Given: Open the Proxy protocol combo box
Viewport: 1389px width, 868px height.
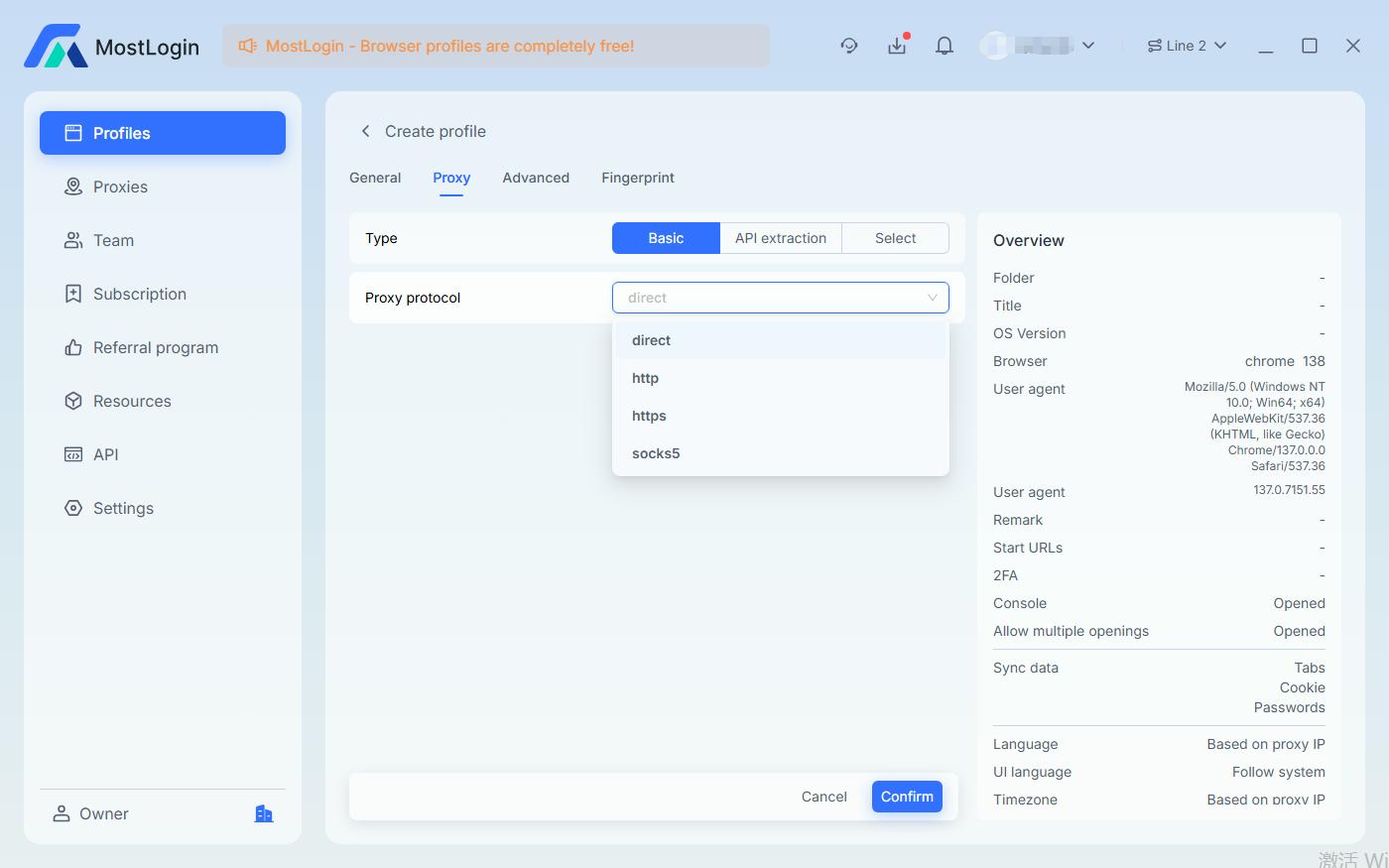Looking at the screenshot, I should pyautogui.click(x=781, y=298).
